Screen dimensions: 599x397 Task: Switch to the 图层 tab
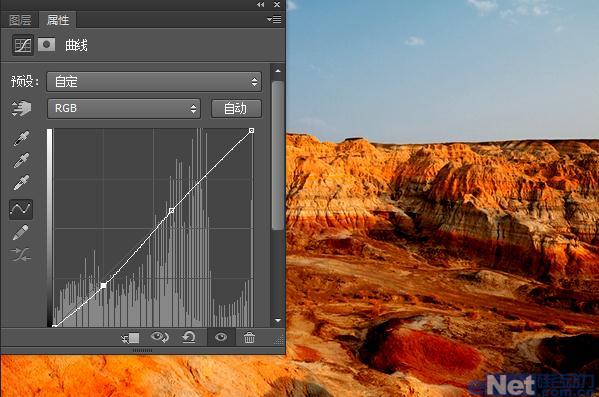click(x=20, y=20)
